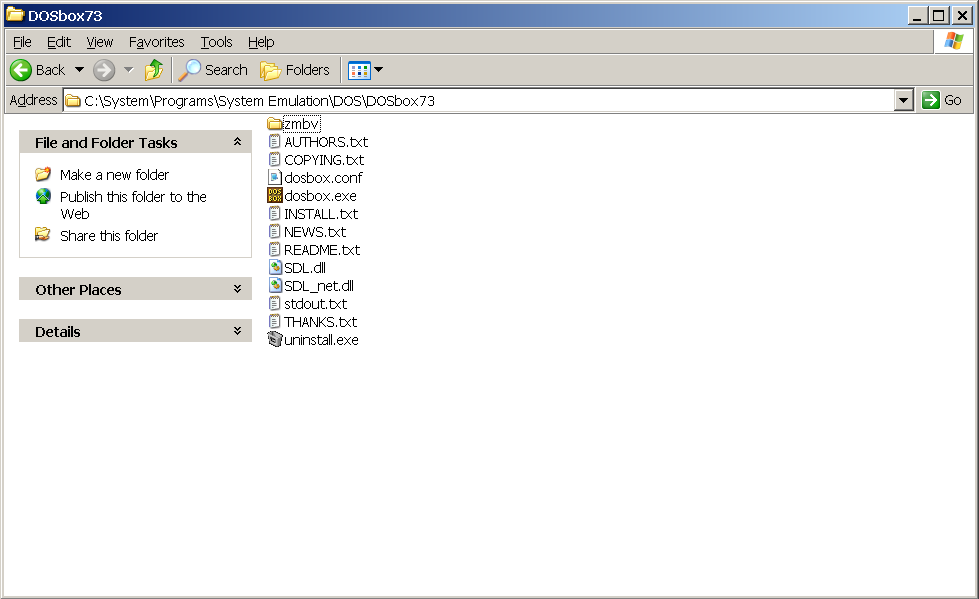This screenshot has width=979, height=599.
Task: Maximize the DOSbox73 window
Action: (938, 15)
